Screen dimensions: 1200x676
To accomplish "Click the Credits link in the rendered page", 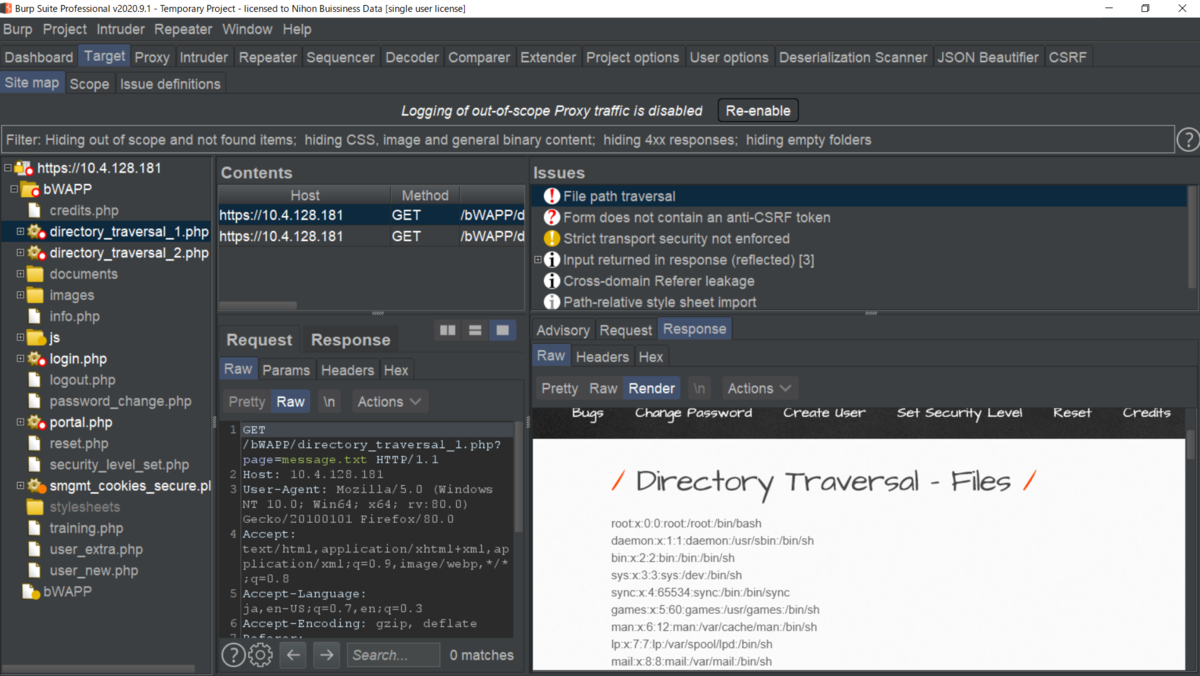I will click(1146, 412).
